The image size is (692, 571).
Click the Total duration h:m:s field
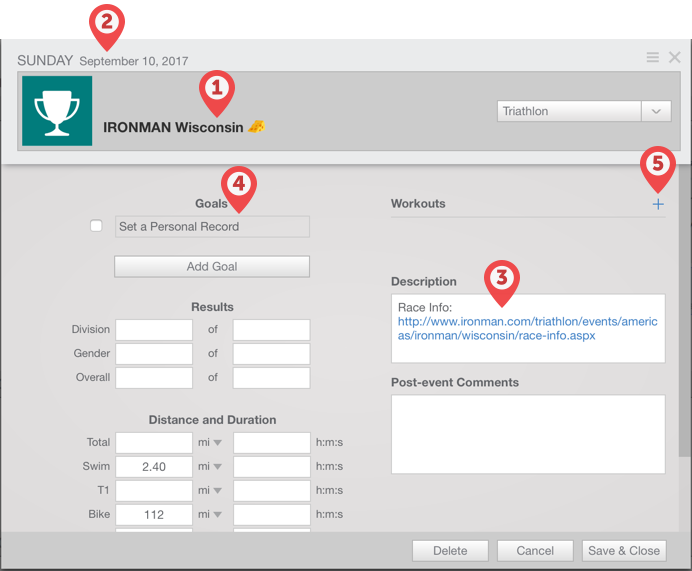pyautogui.click(x=272, y=443)
